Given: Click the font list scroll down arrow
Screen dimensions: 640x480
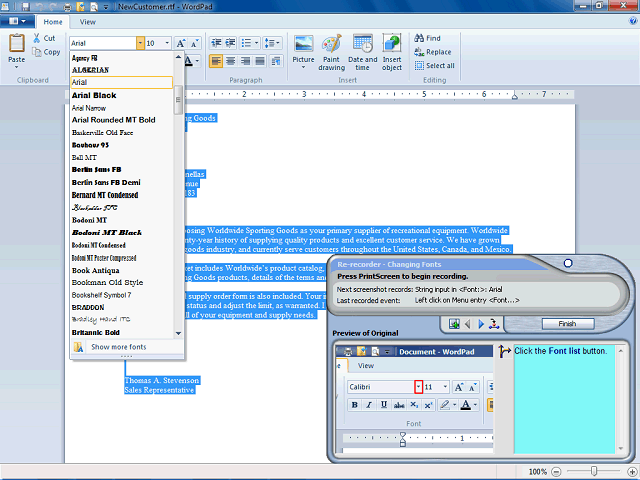Looking at the screenshot, I should click(x=178, y=333).
